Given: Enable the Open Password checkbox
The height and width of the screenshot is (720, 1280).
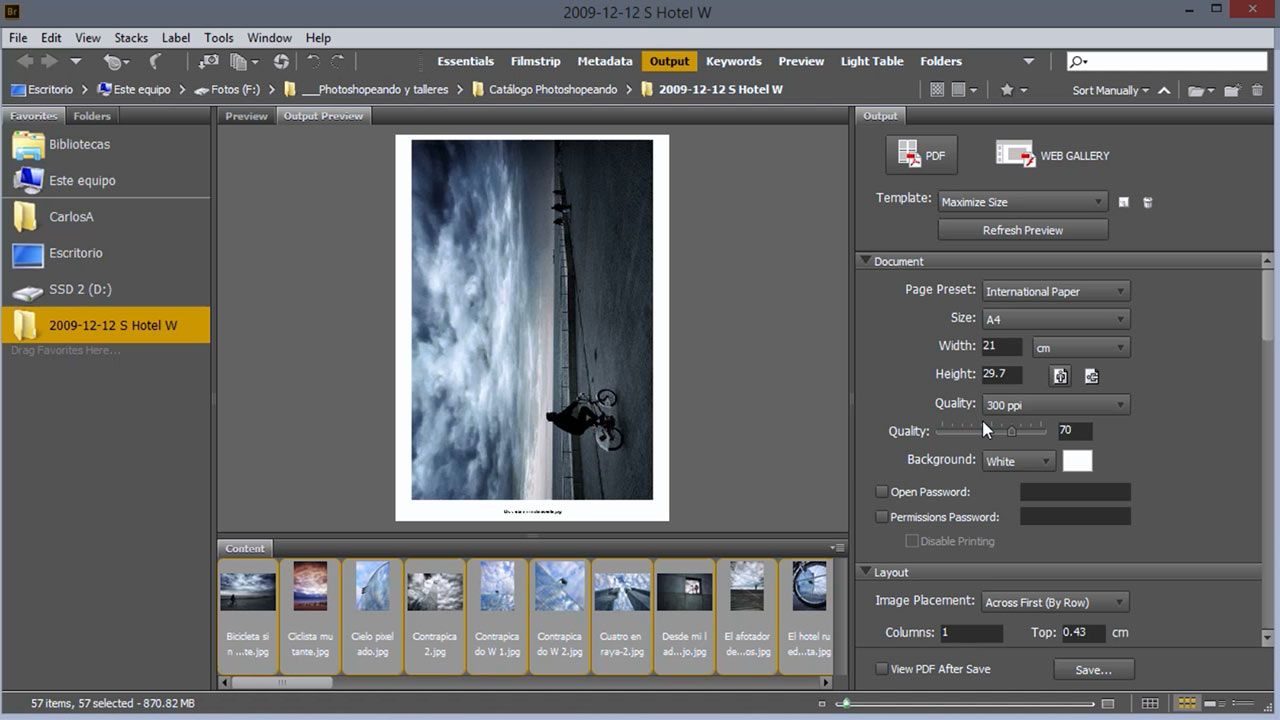Looking at the screenshot, I should 881,492.
